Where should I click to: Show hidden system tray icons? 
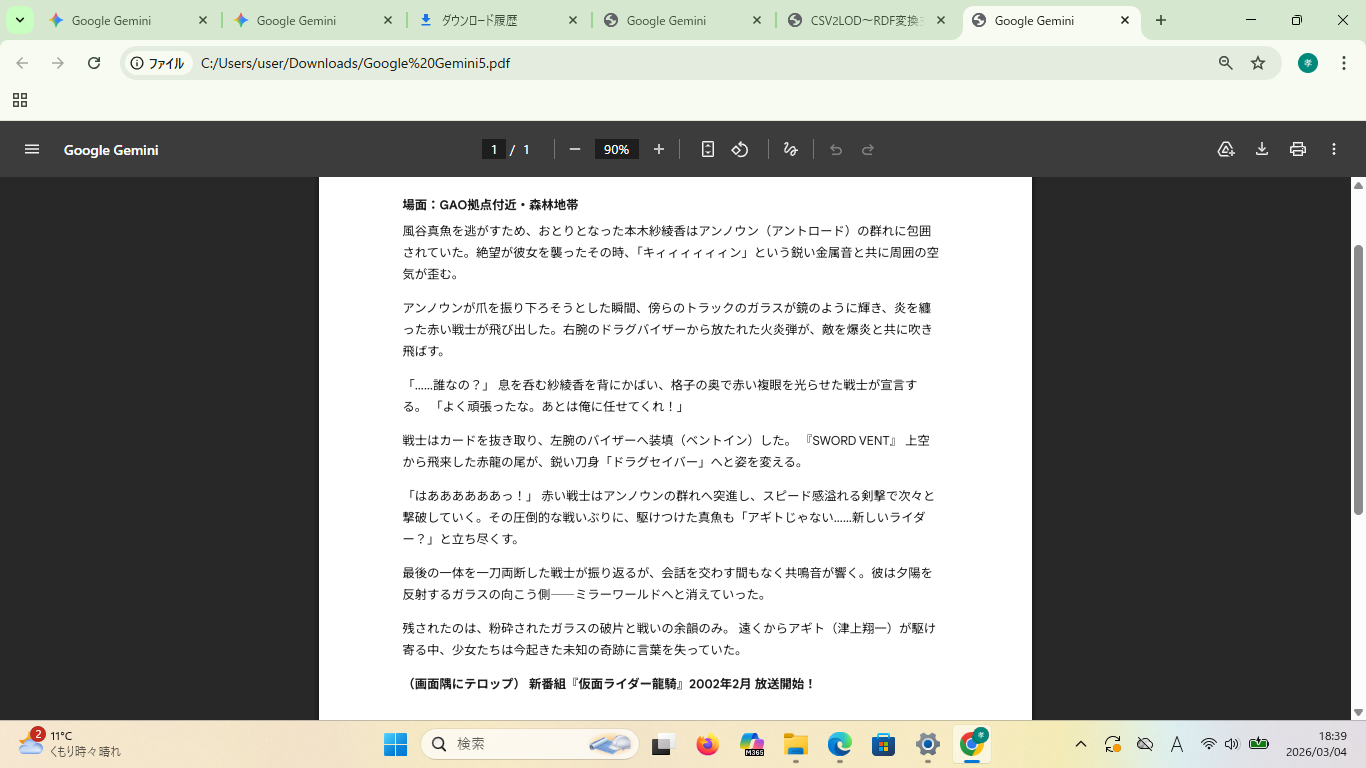click(1081, 744)
